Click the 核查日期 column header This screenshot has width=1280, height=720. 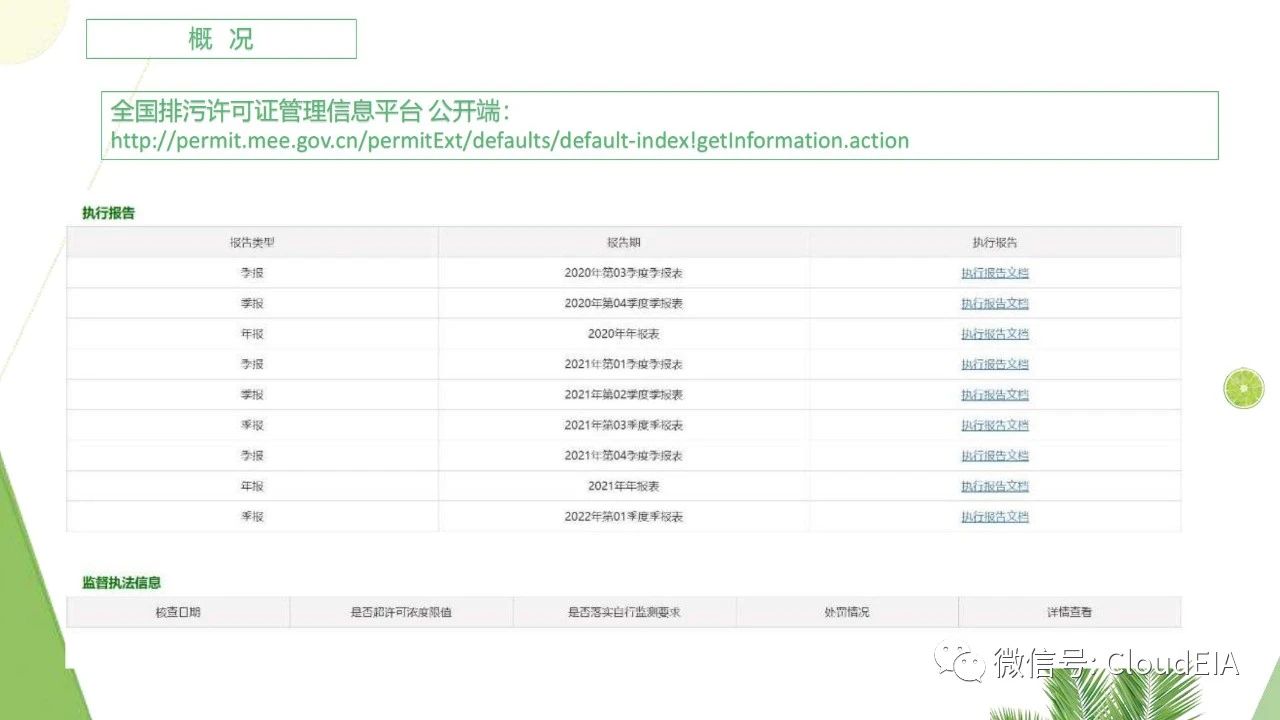(178, 612)
